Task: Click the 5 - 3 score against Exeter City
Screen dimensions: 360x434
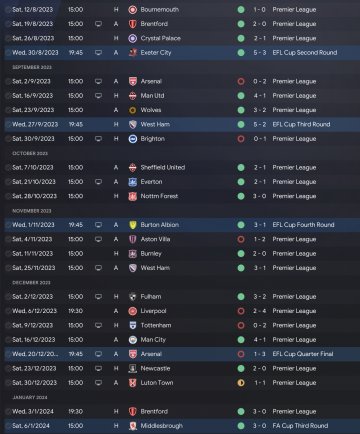Action: [x=260, y=53]
